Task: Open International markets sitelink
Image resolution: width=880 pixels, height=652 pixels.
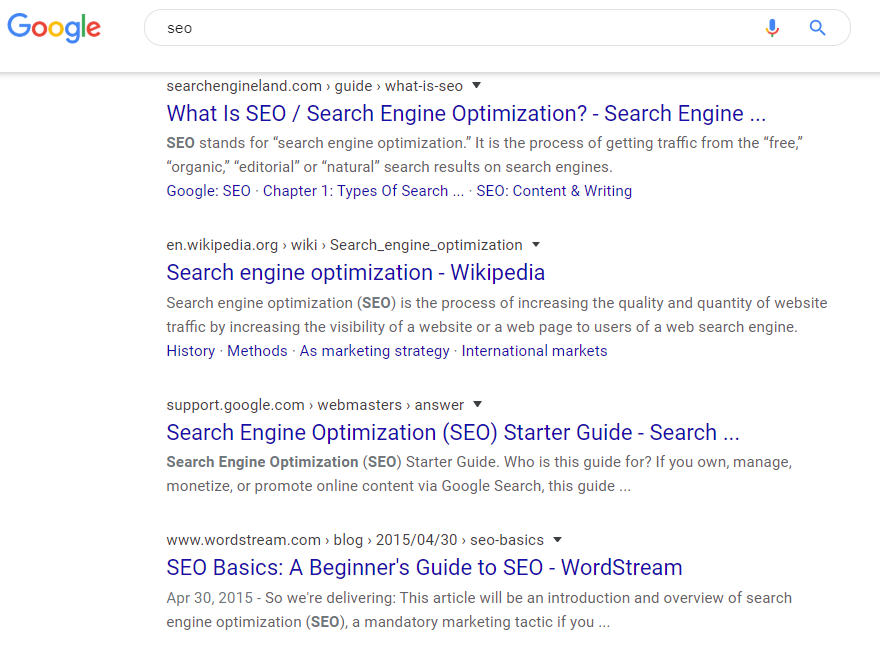Action: tap(534, 351)
